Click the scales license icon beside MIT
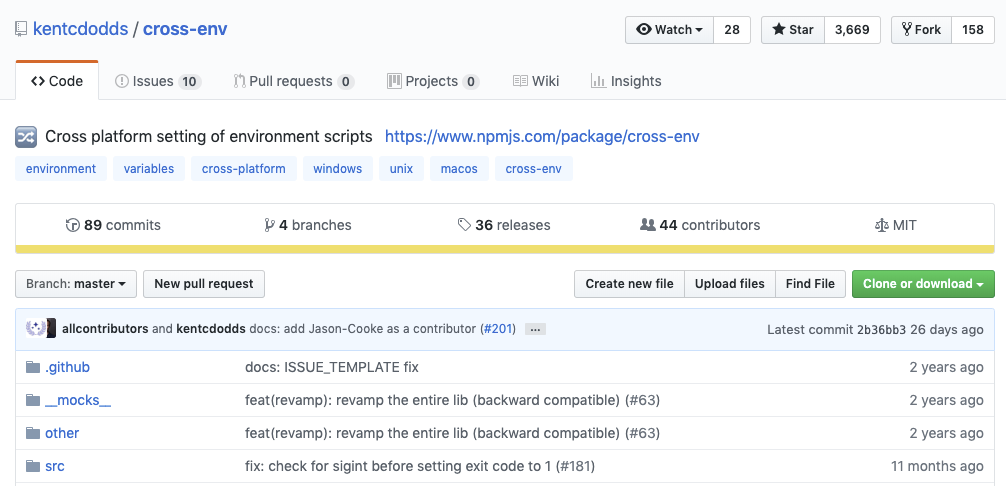The height and width of the screenshot is (486, 1006). click(881, 226)
